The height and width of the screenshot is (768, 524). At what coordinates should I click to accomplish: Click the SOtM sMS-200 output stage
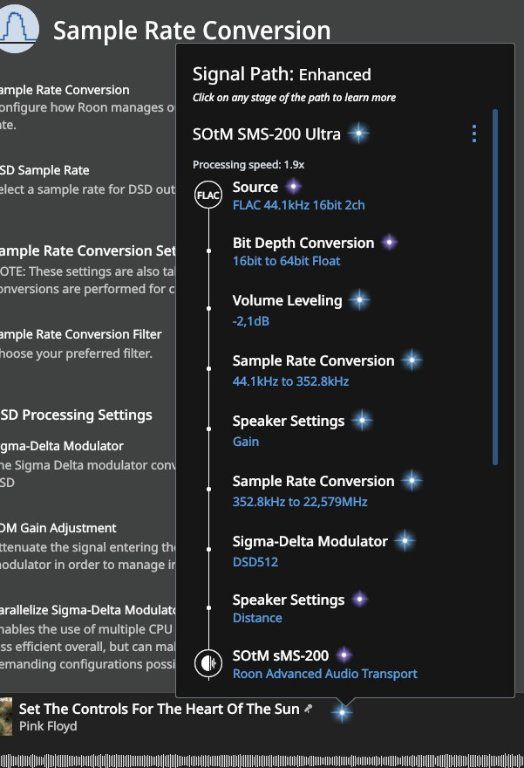[x=281, y=655]
